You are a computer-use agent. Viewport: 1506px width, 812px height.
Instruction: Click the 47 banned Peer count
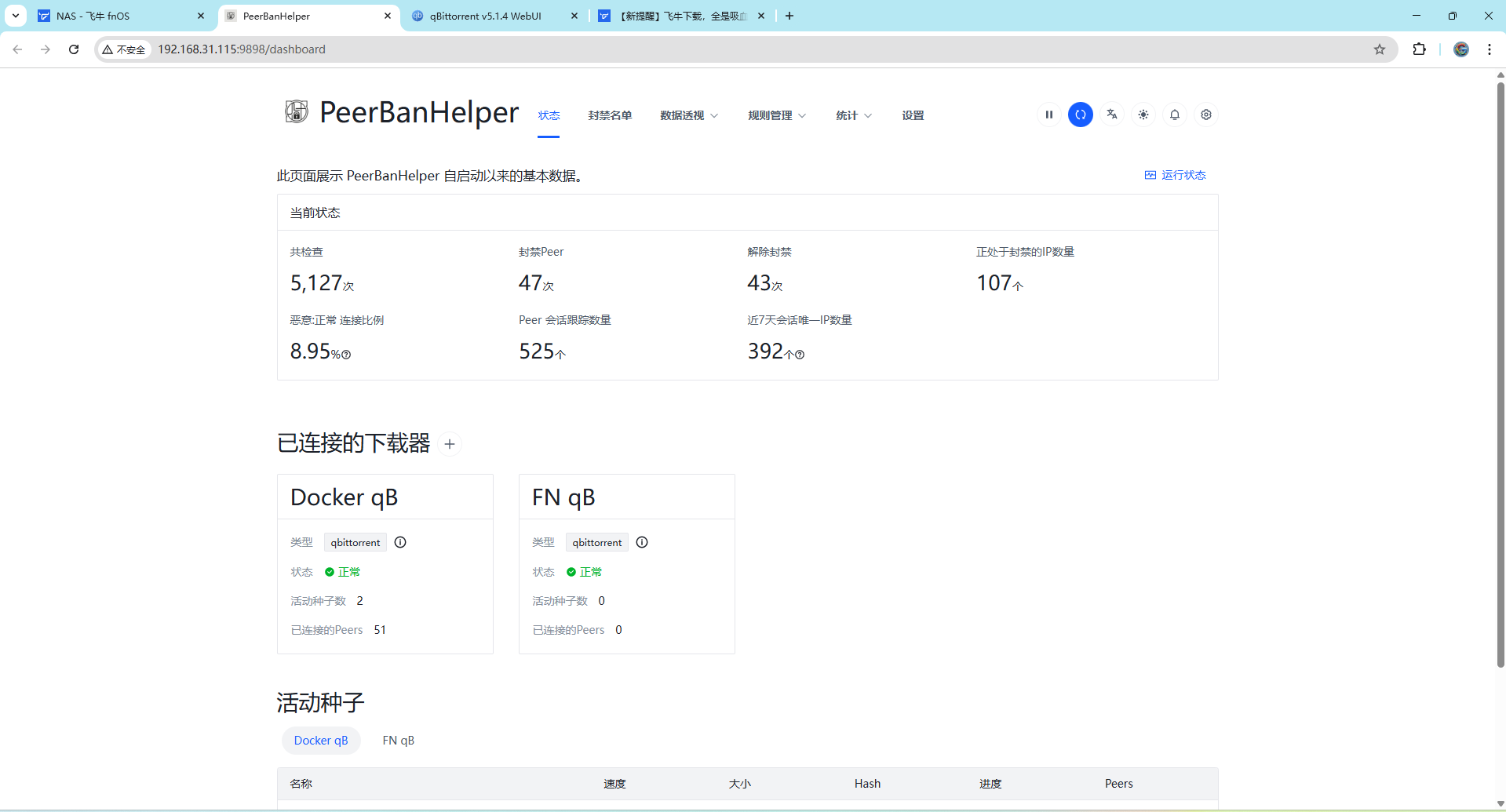click(531, 282)
